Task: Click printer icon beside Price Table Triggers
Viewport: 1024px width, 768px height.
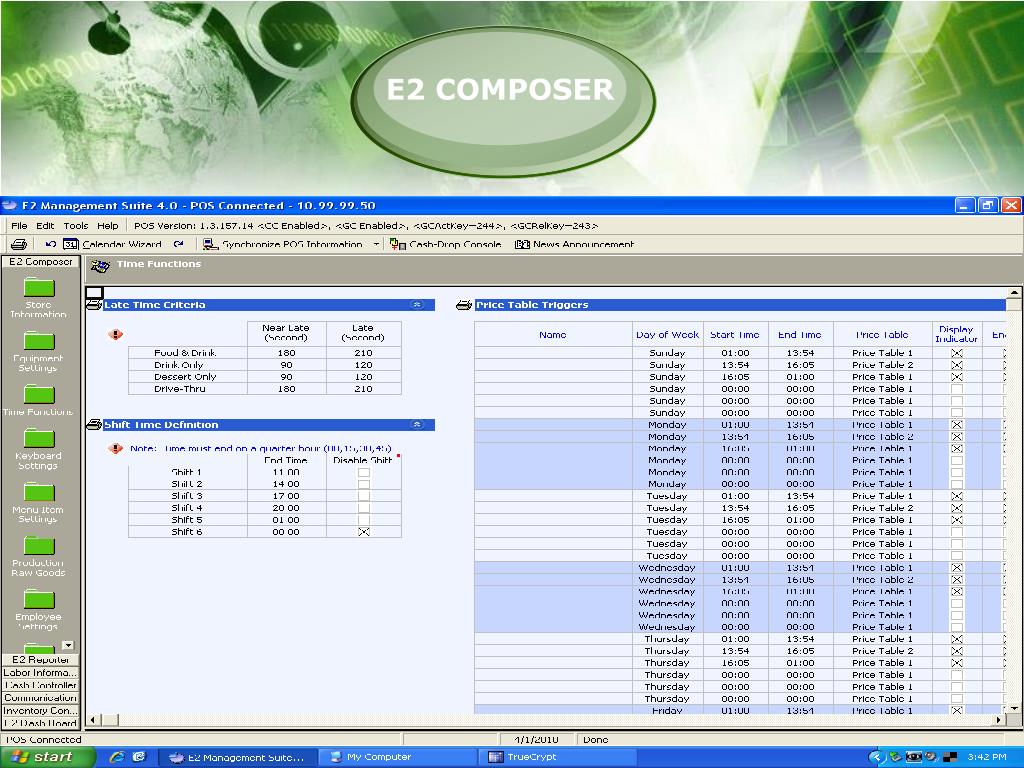Action: (x=464, y=305)
